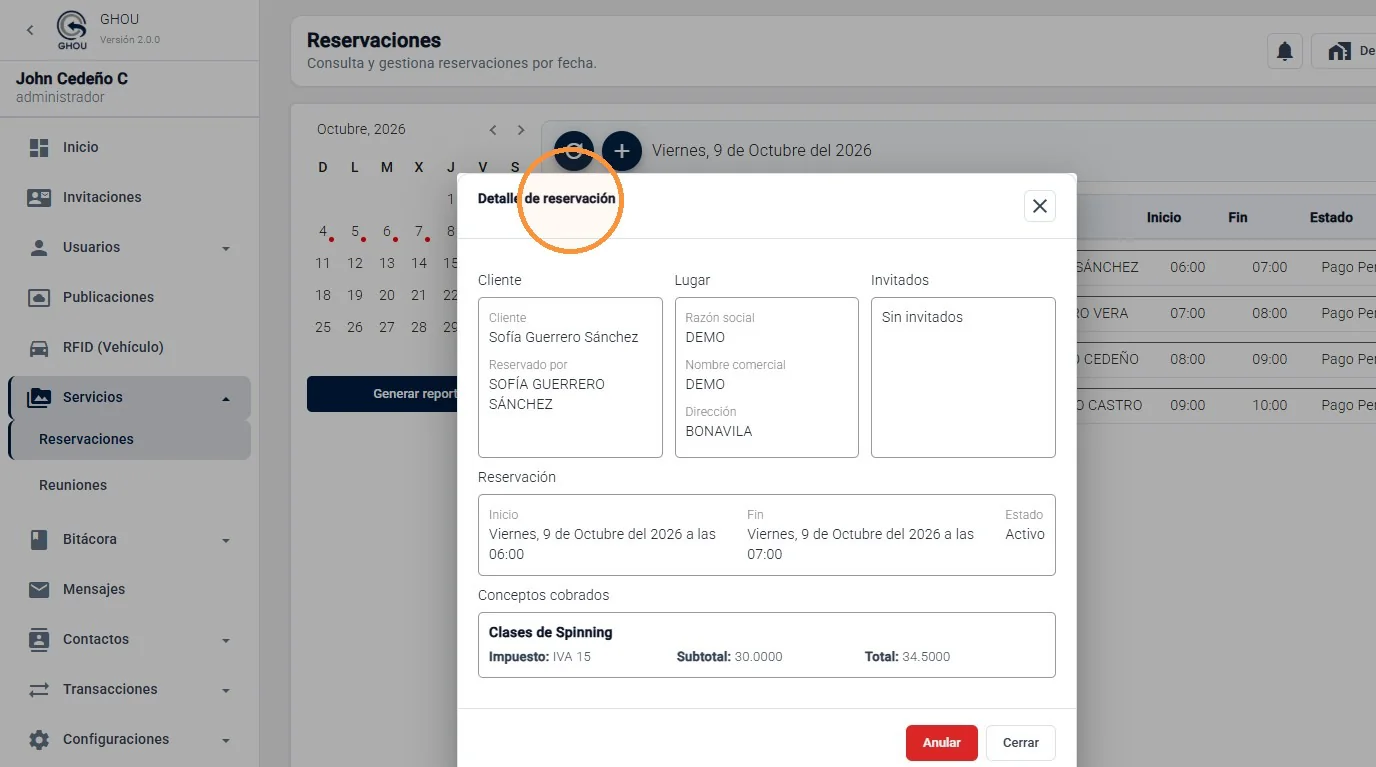Viewport: 1376px width, 767px height.
Task: Click the RFID (Vehículo) car icon
Action: (39, 348)
